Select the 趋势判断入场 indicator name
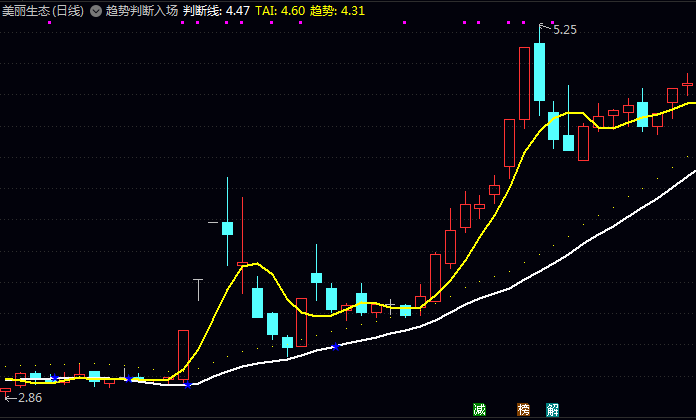 [142, 11]
